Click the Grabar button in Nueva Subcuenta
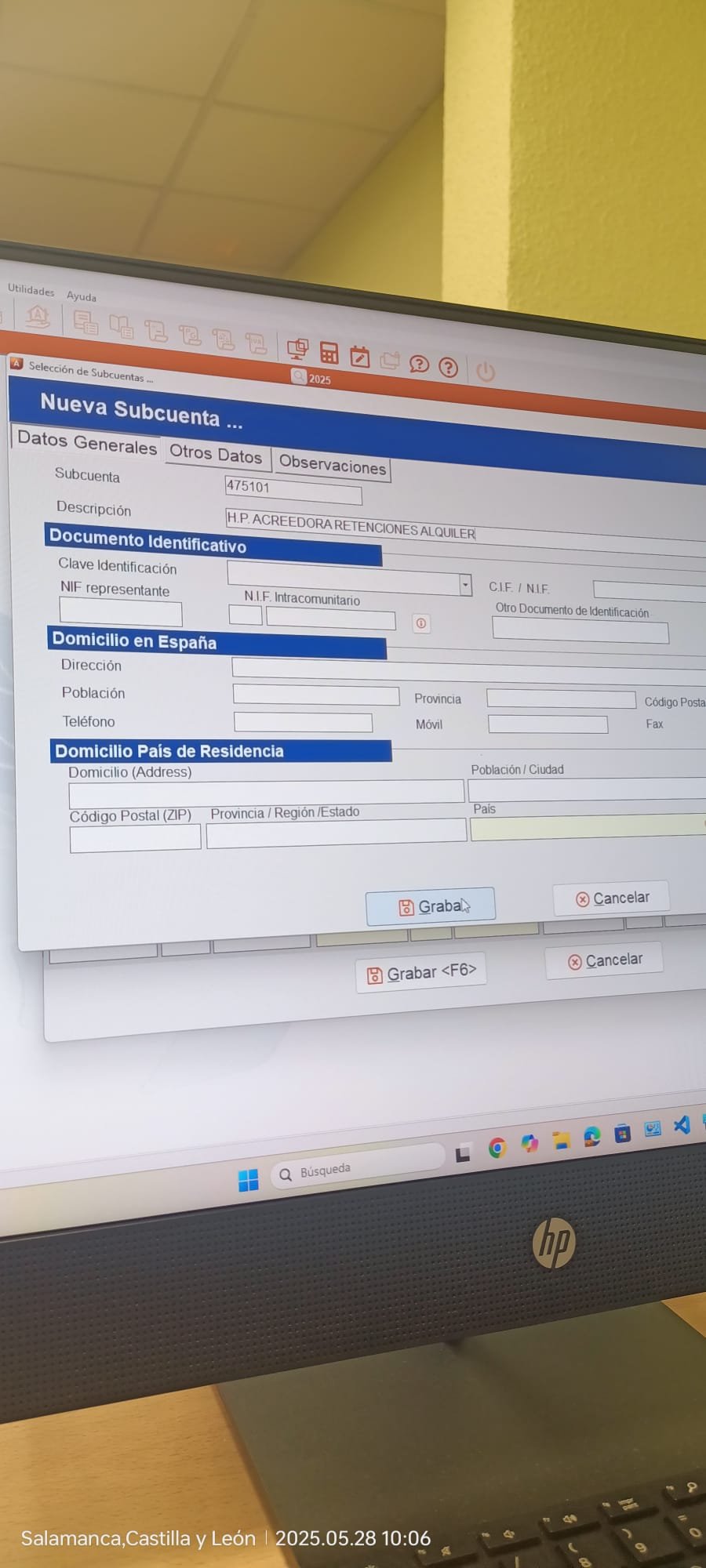 (430, 906)
